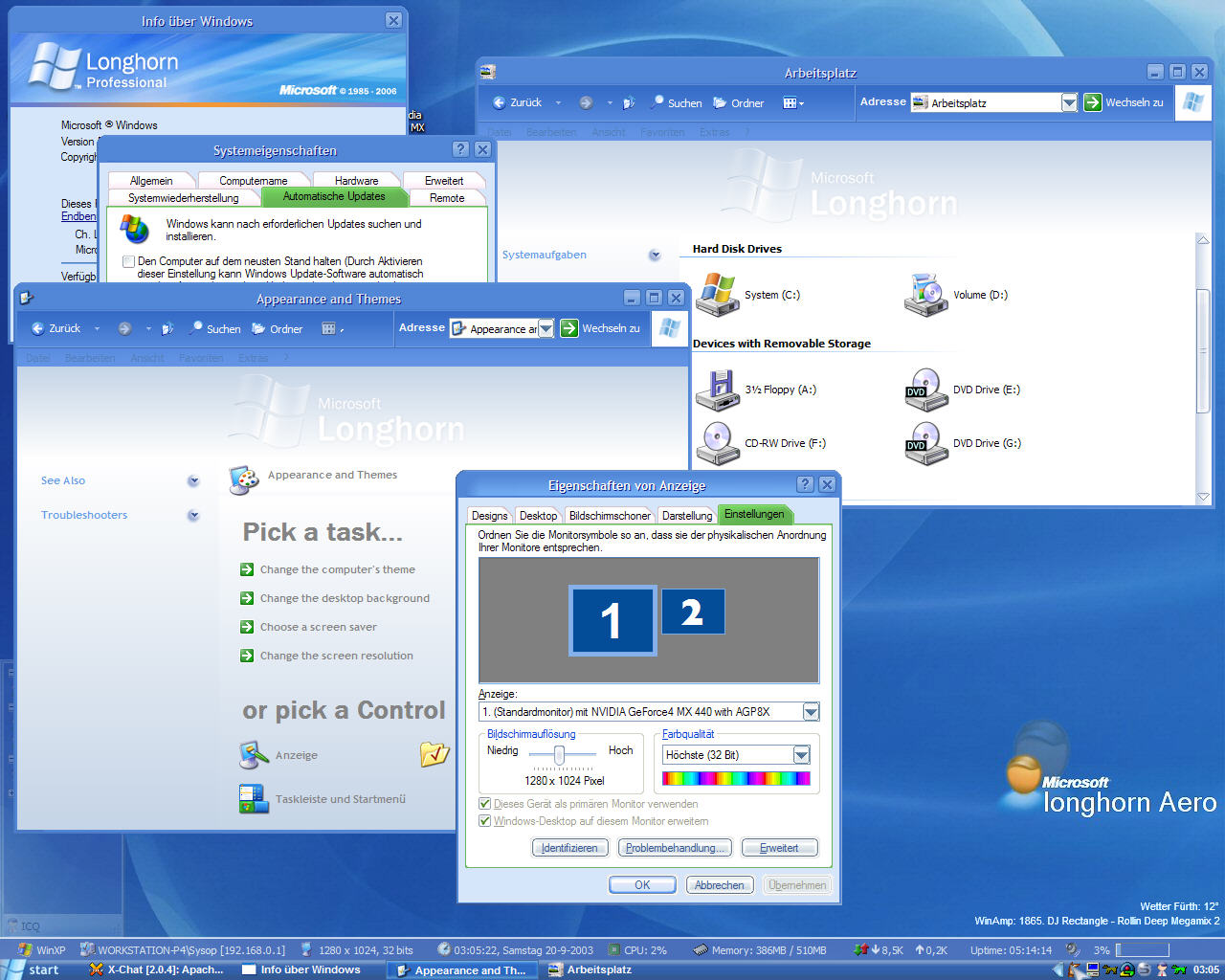Toggle 'Dieses Gerät als primären Monitor verwenden'

pyautogui.click(x=485, y=804)
